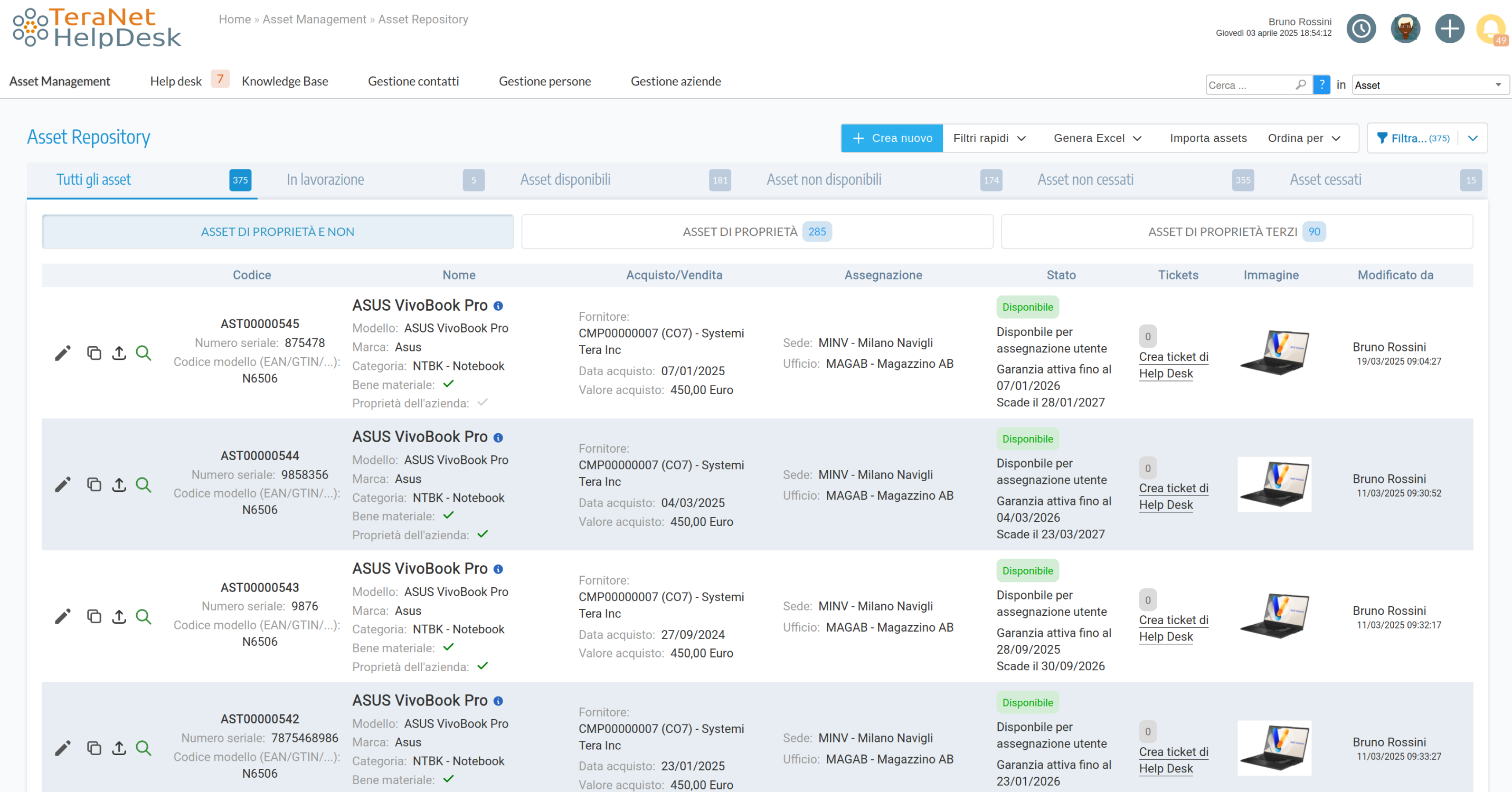The height and width of the screenshot is (792, 1512).
Task: Click the search magnifier in Cerca field
Action: (1300, 85)
